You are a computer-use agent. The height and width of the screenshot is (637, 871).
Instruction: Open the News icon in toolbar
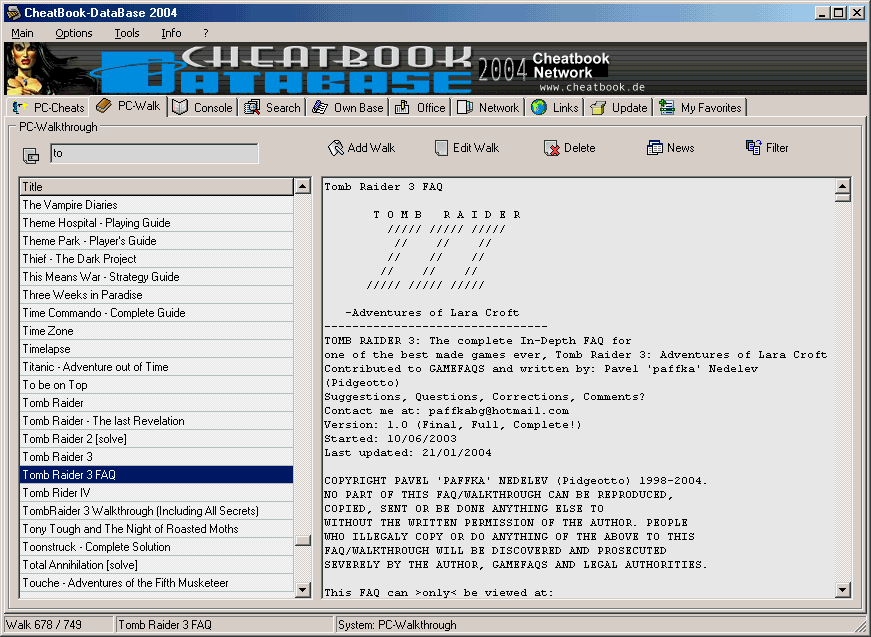(655, 148)
